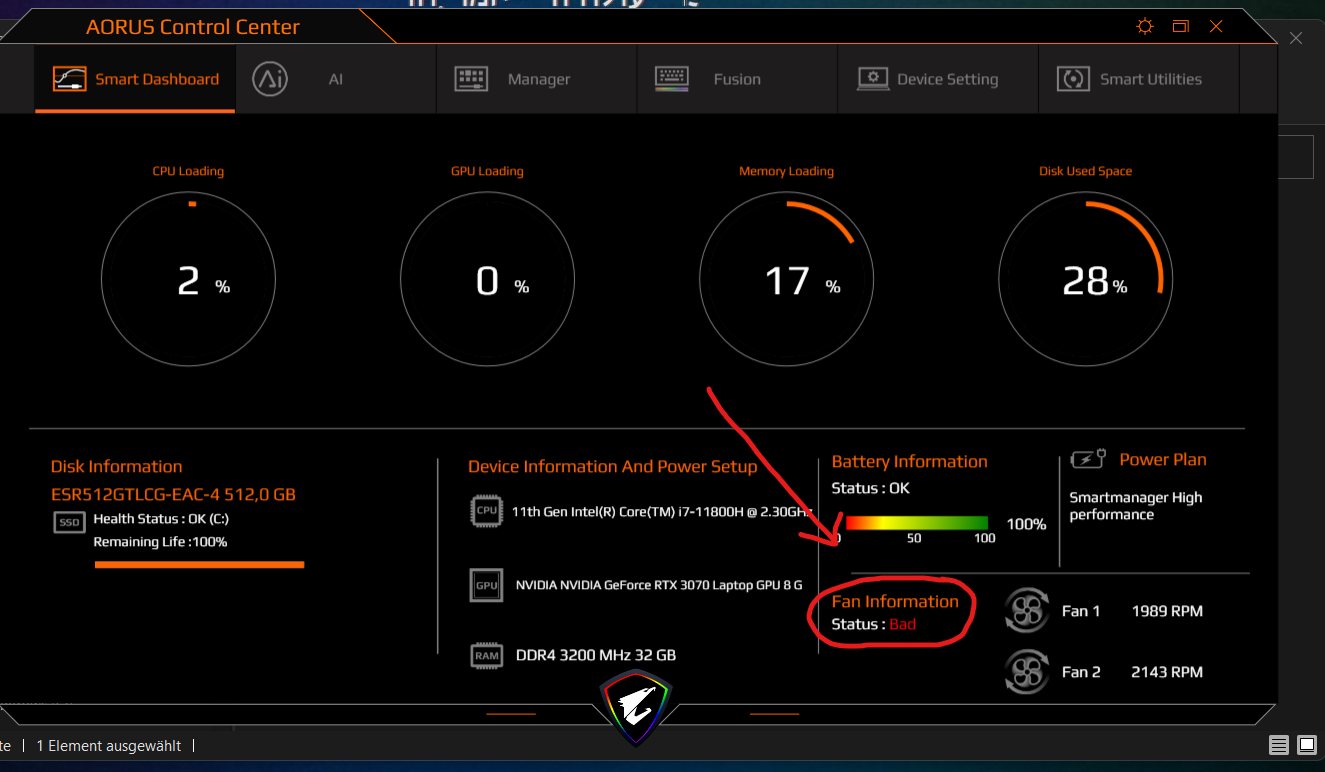Click the Smart Dashboard laptop icon
Screen dimensions: 1325x772
(x=70, y=79)
